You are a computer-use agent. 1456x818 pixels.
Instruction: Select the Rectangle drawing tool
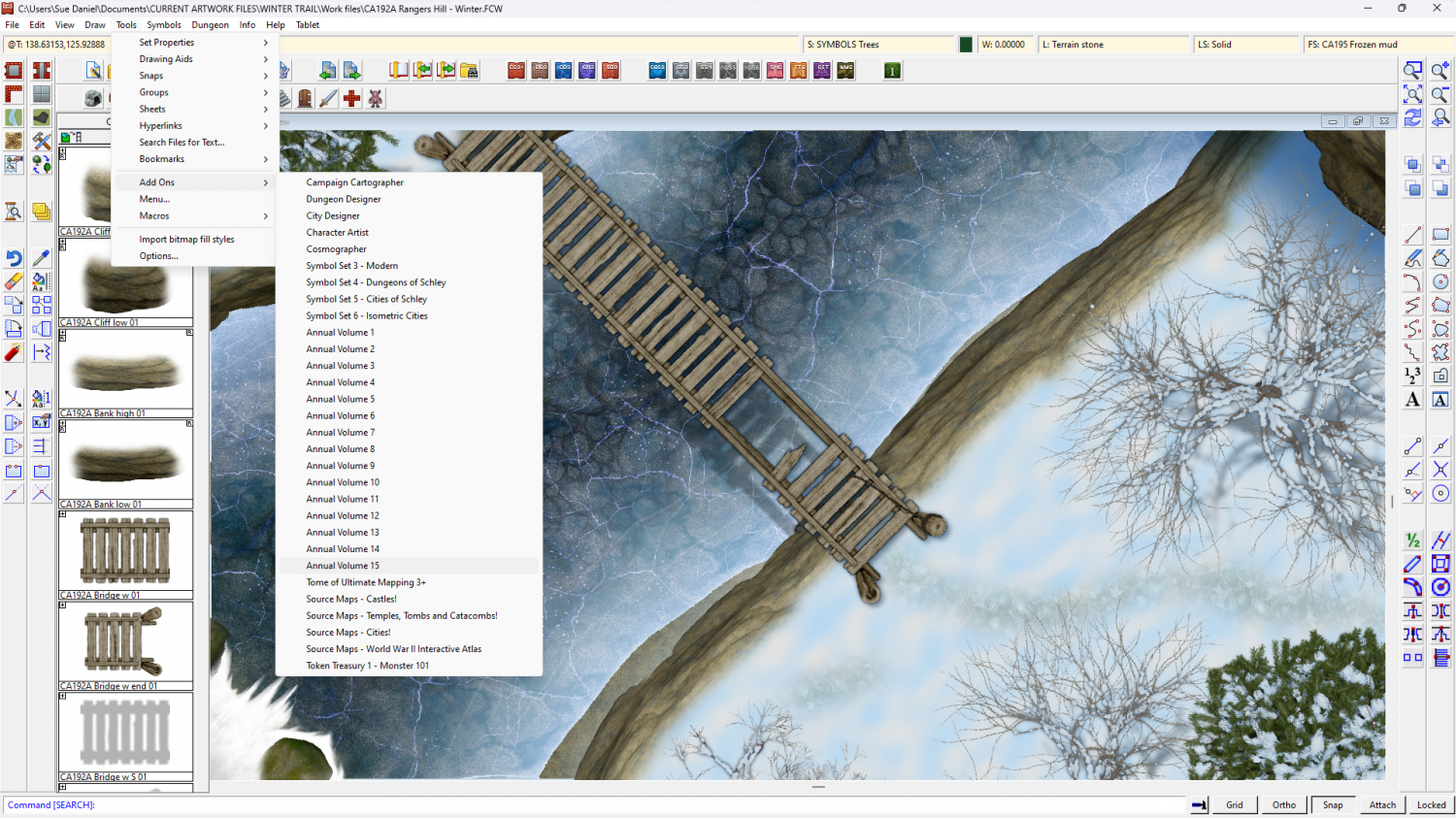pyautogui.click(x=1440, y=235)
